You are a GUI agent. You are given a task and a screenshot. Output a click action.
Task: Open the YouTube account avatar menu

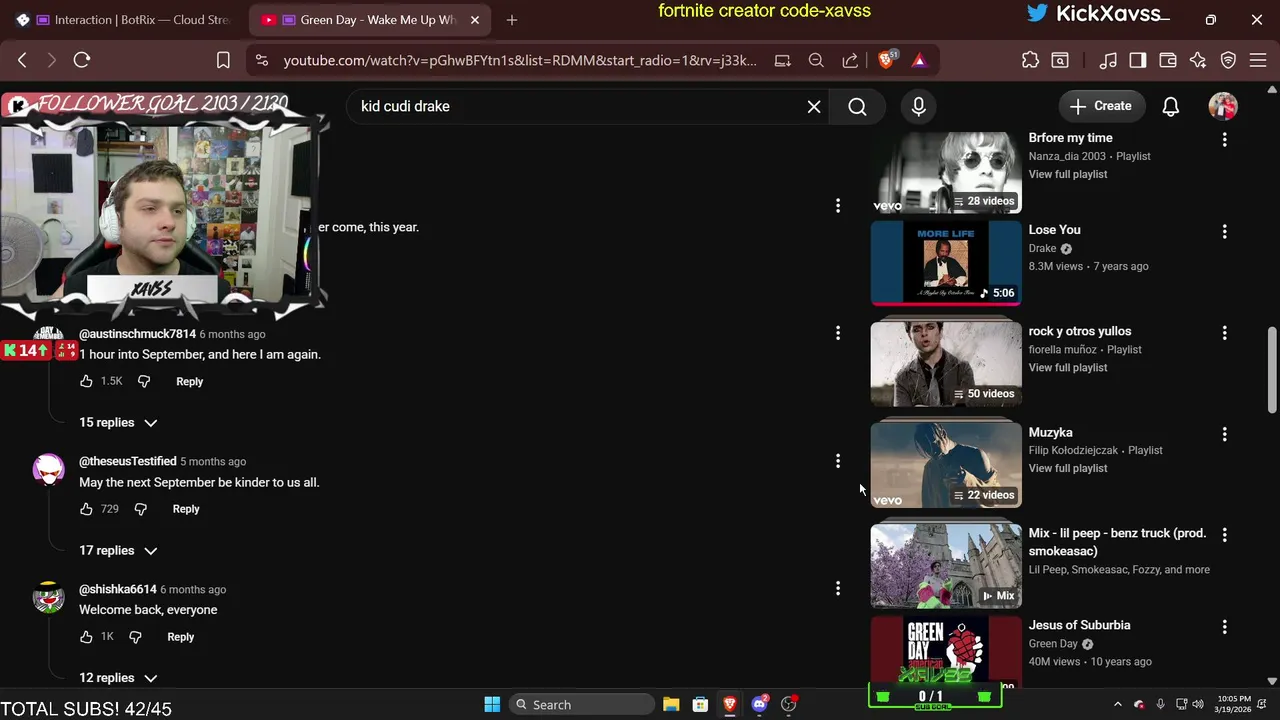pyautogui.click(x=1223, y=106)
